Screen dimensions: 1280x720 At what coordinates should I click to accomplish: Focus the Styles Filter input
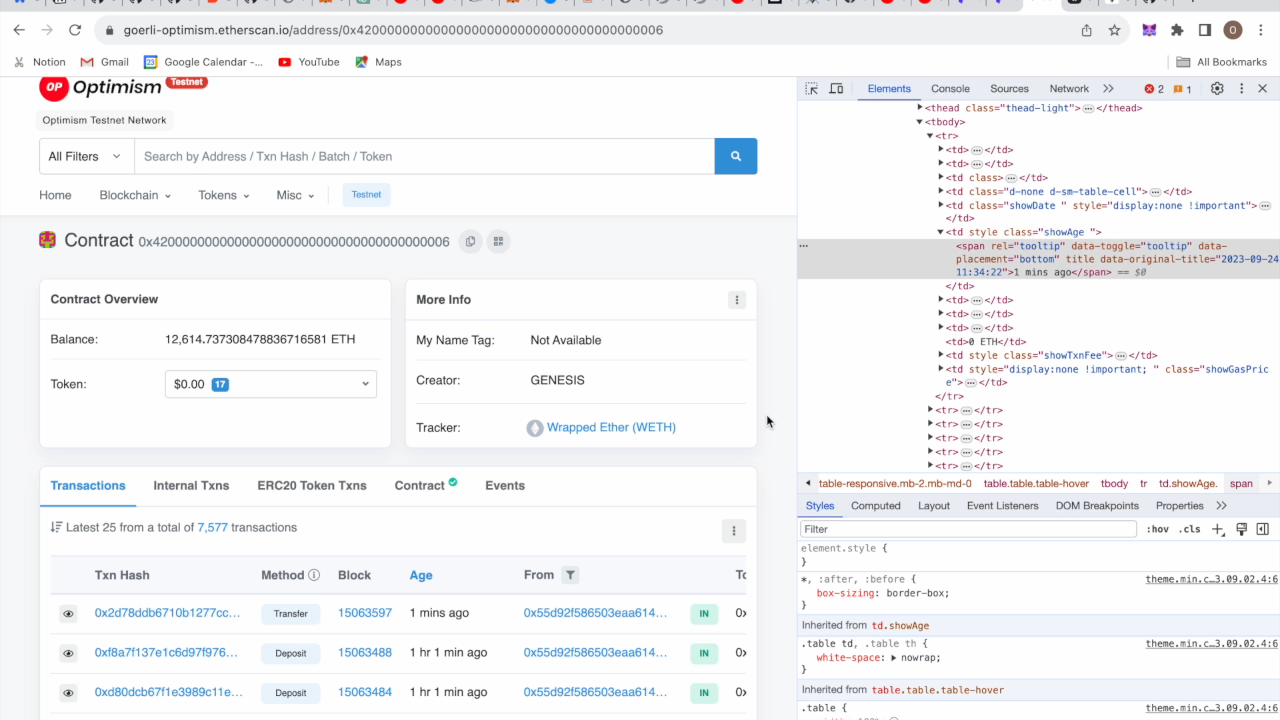(968, 529)
